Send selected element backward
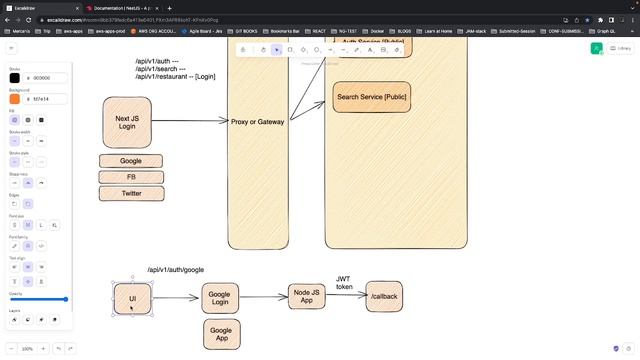This screenshot has width=640, height=360. (x=28, y=320)
